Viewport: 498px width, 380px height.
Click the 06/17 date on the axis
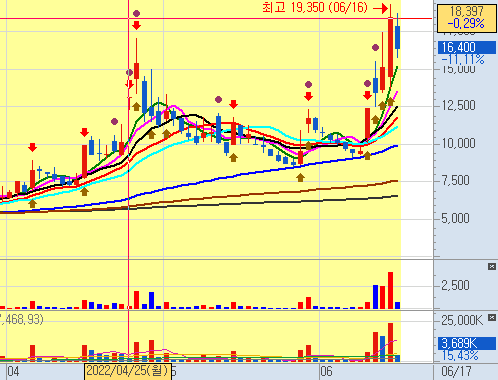tap(456, 371)
